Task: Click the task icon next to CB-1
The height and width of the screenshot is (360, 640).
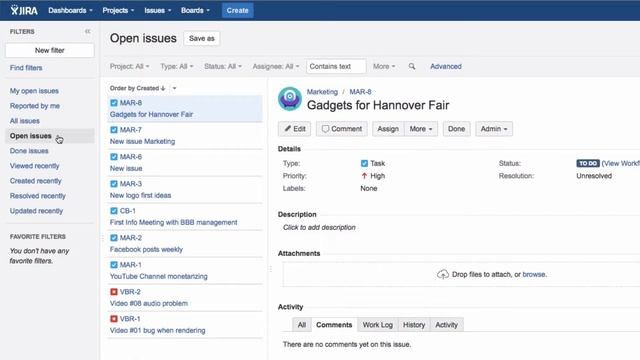Action: tap(114, 211)
